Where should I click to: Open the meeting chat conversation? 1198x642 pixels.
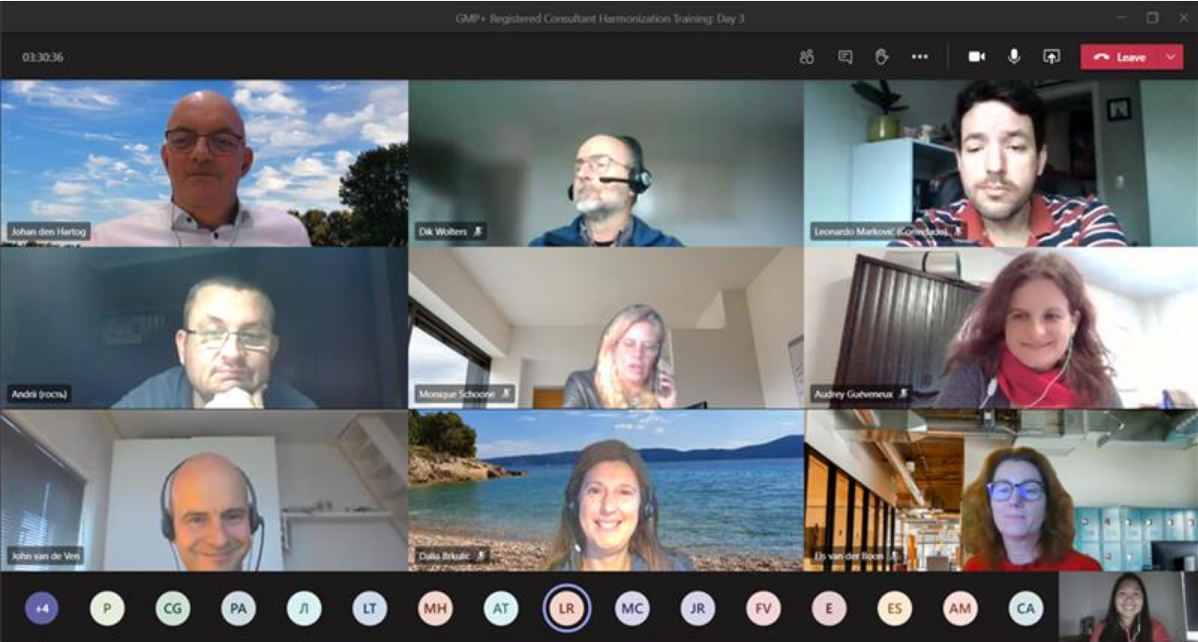click(845, 57)
